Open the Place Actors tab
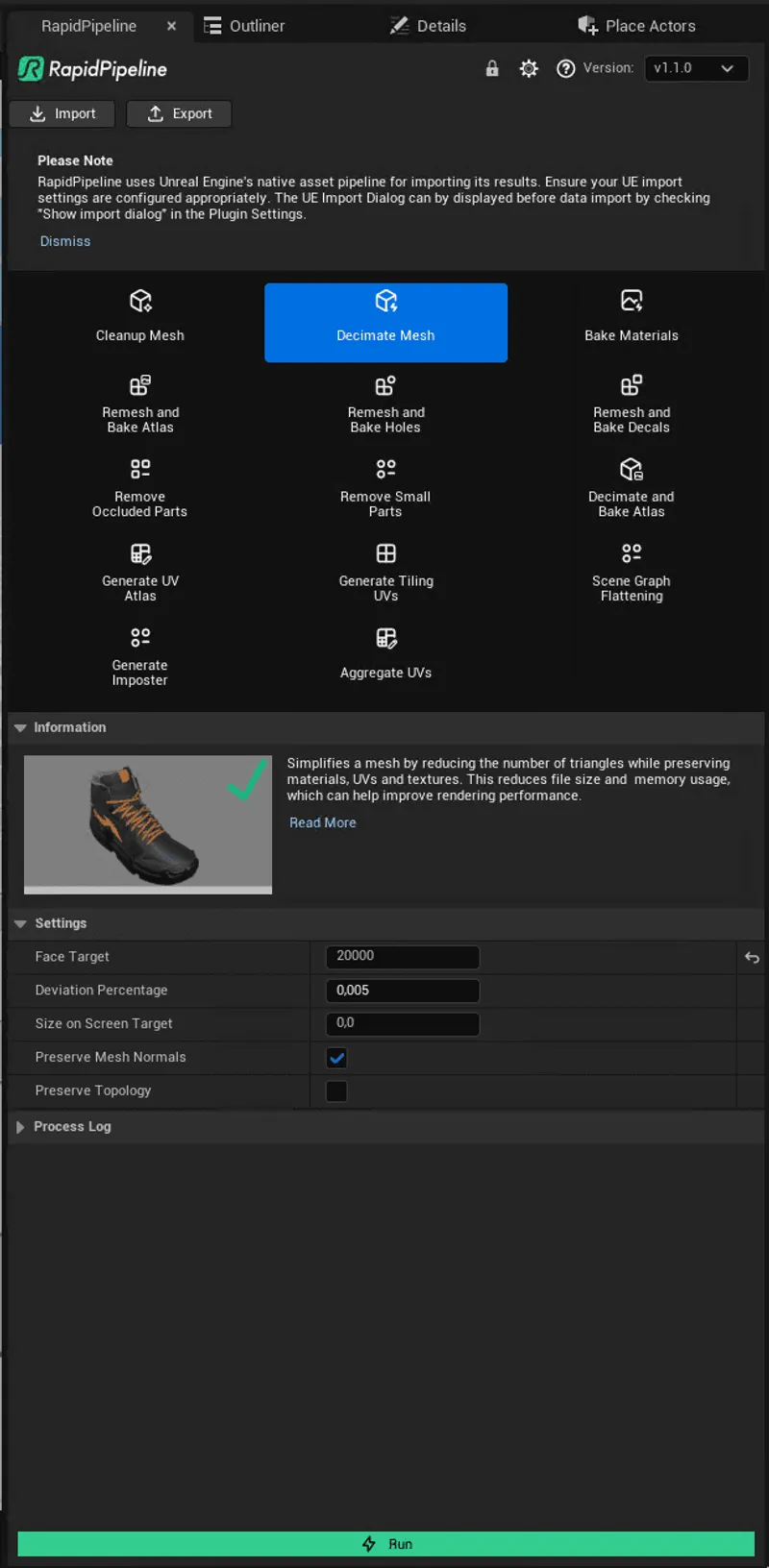This screenshot has height=1568, width=769. point(636,26)
